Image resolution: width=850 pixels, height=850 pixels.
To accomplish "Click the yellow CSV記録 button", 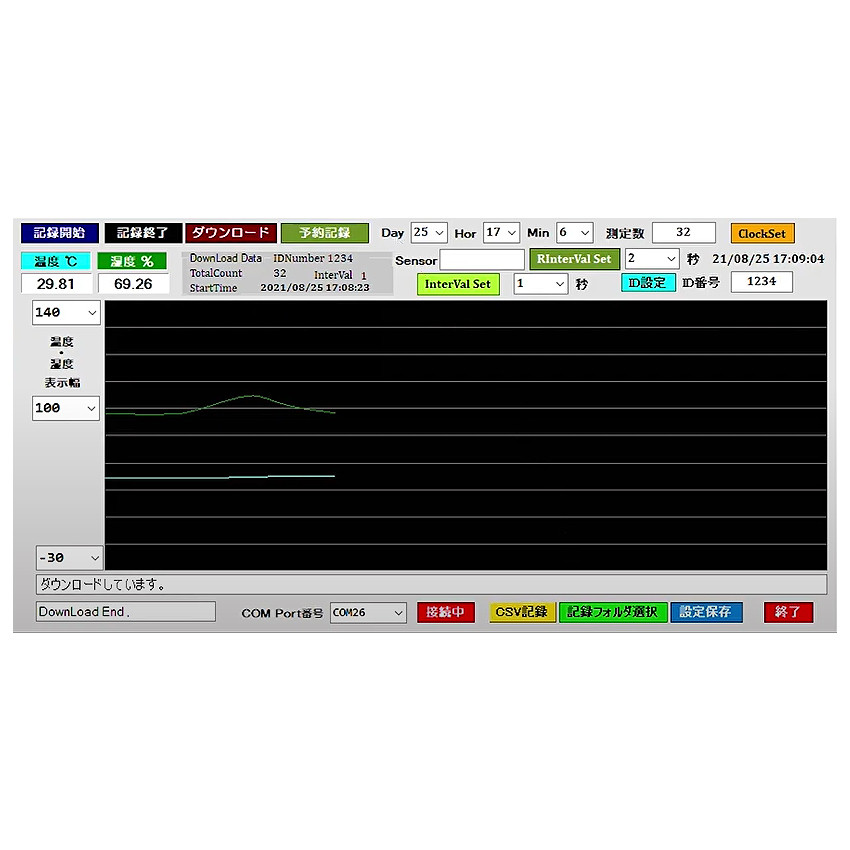I will 521,612.
